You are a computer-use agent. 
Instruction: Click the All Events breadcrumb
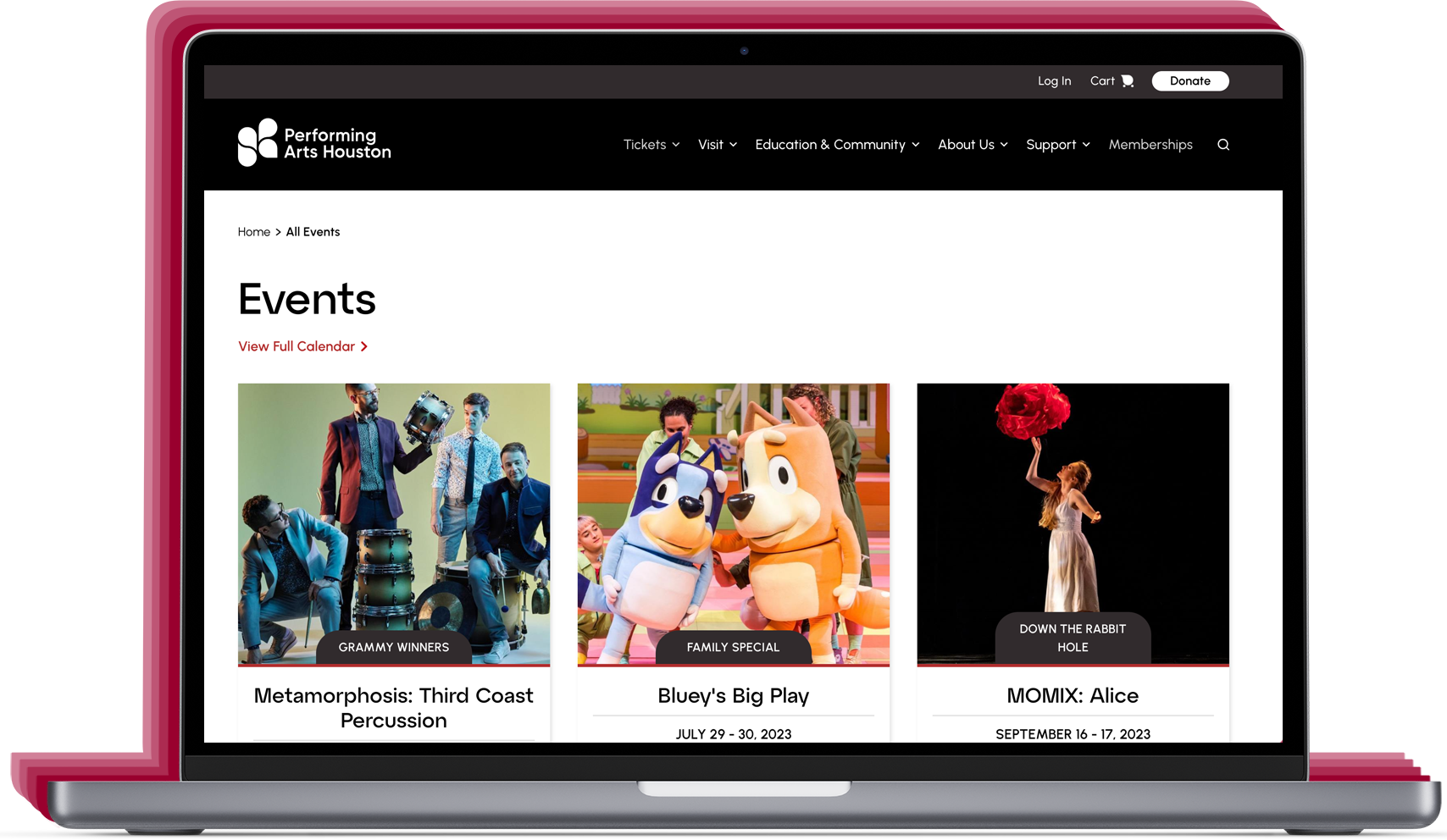[x=313, y=232]
